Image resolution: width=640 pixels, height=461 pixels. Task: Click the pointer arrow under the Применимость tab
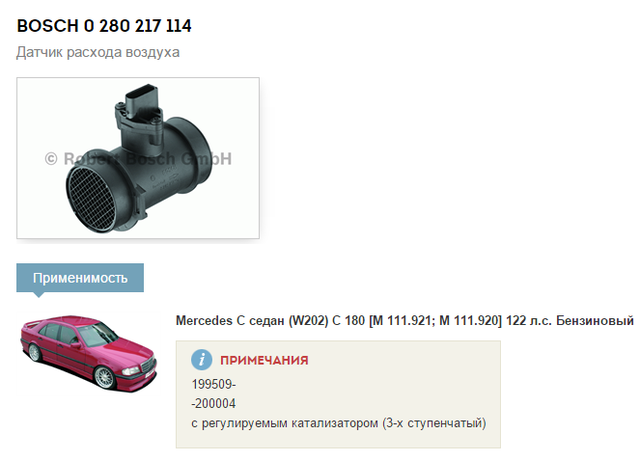click(x=39, y=294)
